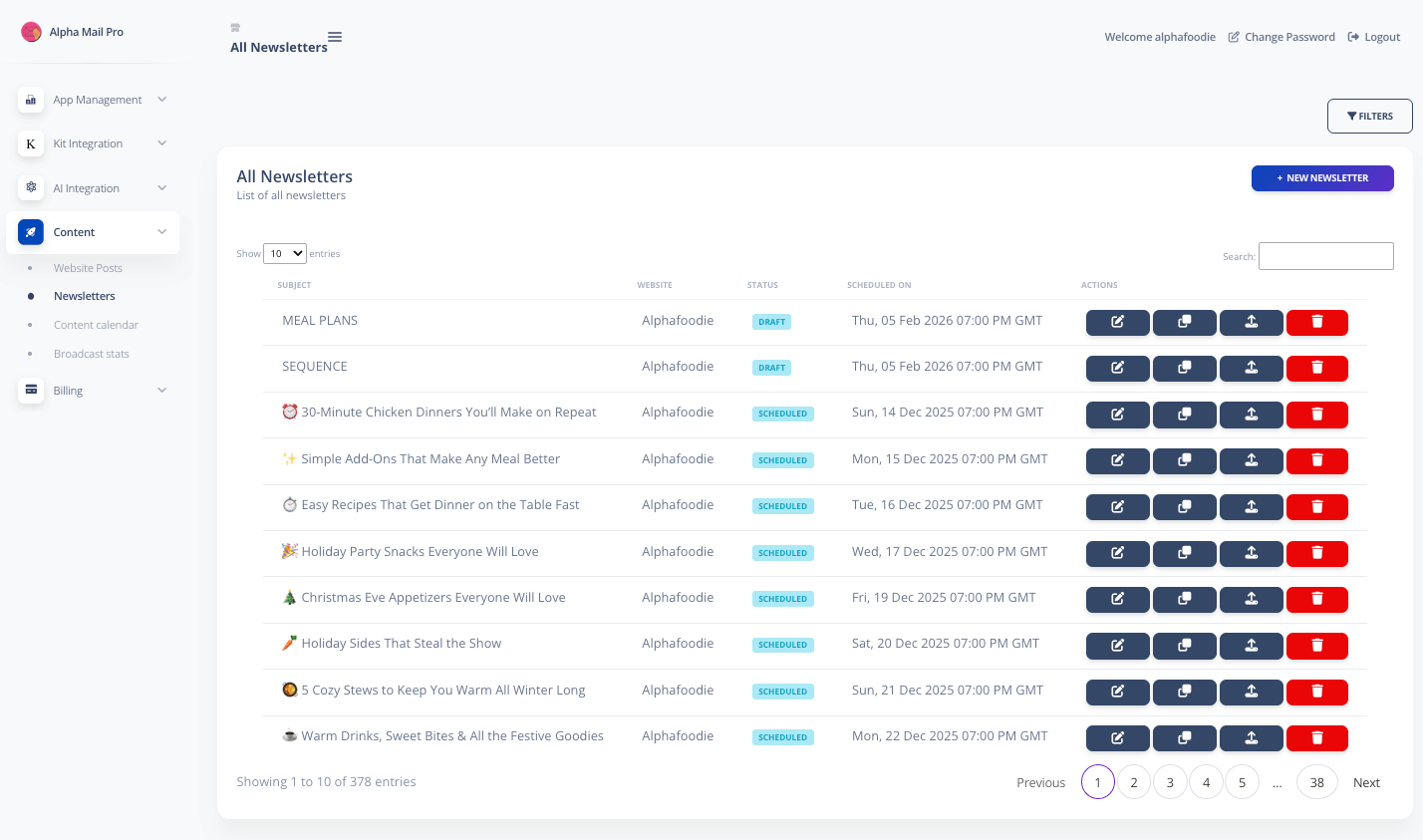Publish MEAL PLANS using the upload icon
This screenshot has width=1423, height=840.
click(x=1251, y=322)
